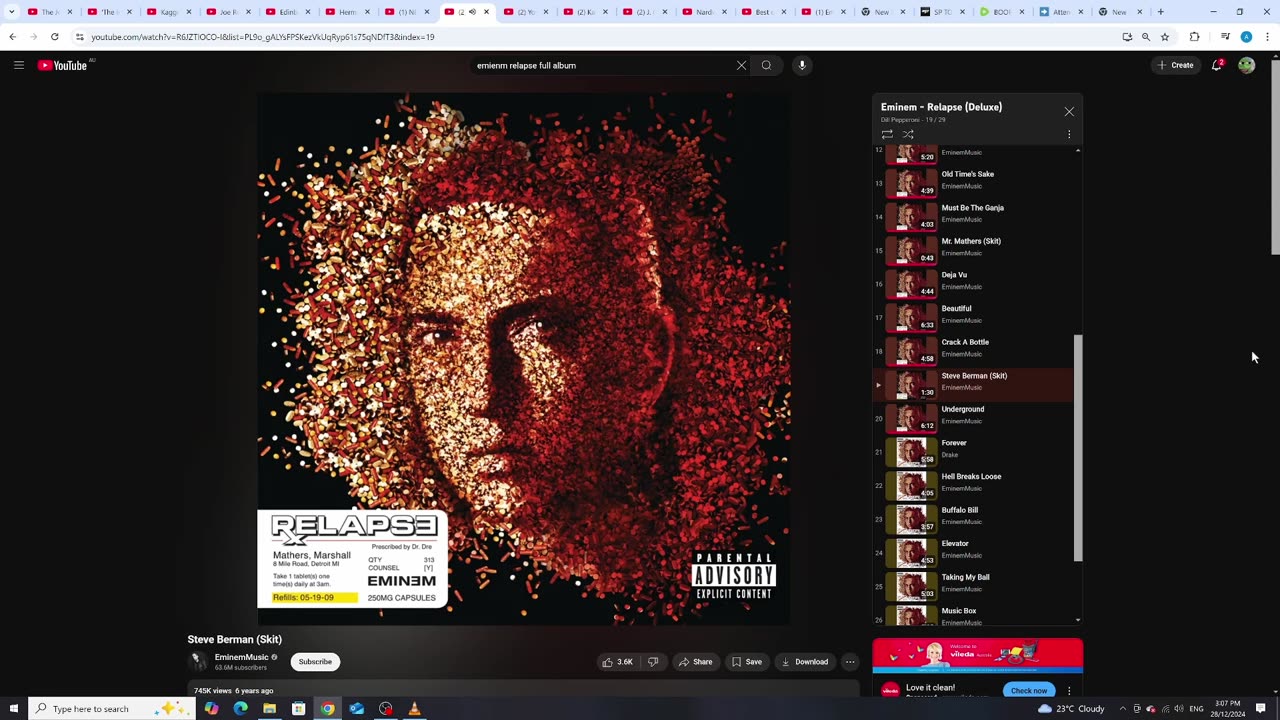The height and width of the screenshot is (720, 1280).
Task: Click thumbnail of 'Underground' track
Action: pyautogui.click(x=911, y=418)
